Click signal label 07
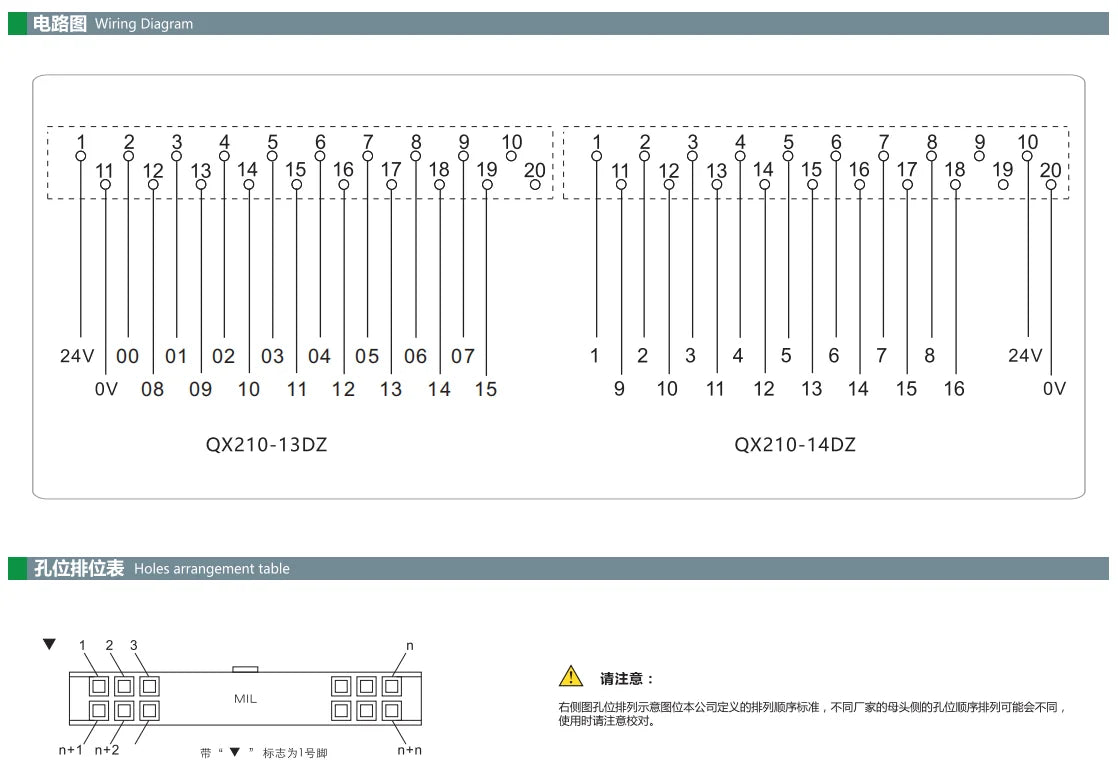The width and height of the screenshot is (1118, 774). [x=463, y=356]
